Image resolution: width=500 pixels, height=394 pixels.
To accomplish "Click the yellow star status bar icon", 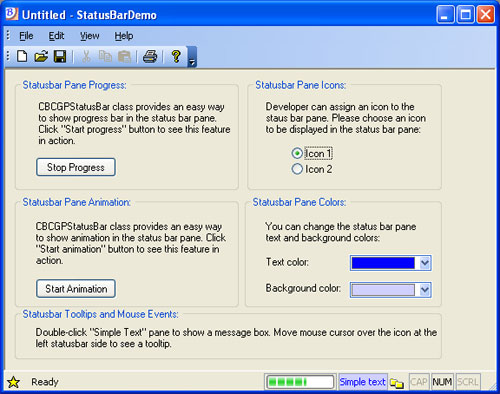I will [13, 382].
